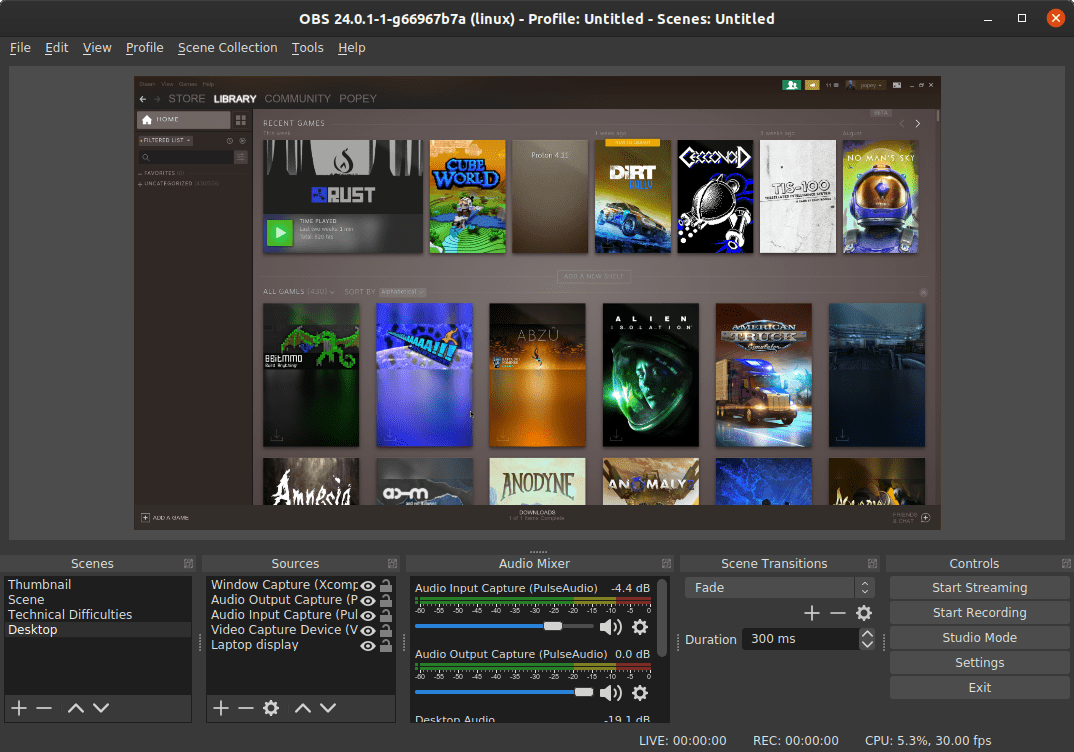The width and height of the screenshot is (1074, 752).
Task: Toggle visibility of Laptop display source
Action: pos(368,646)
